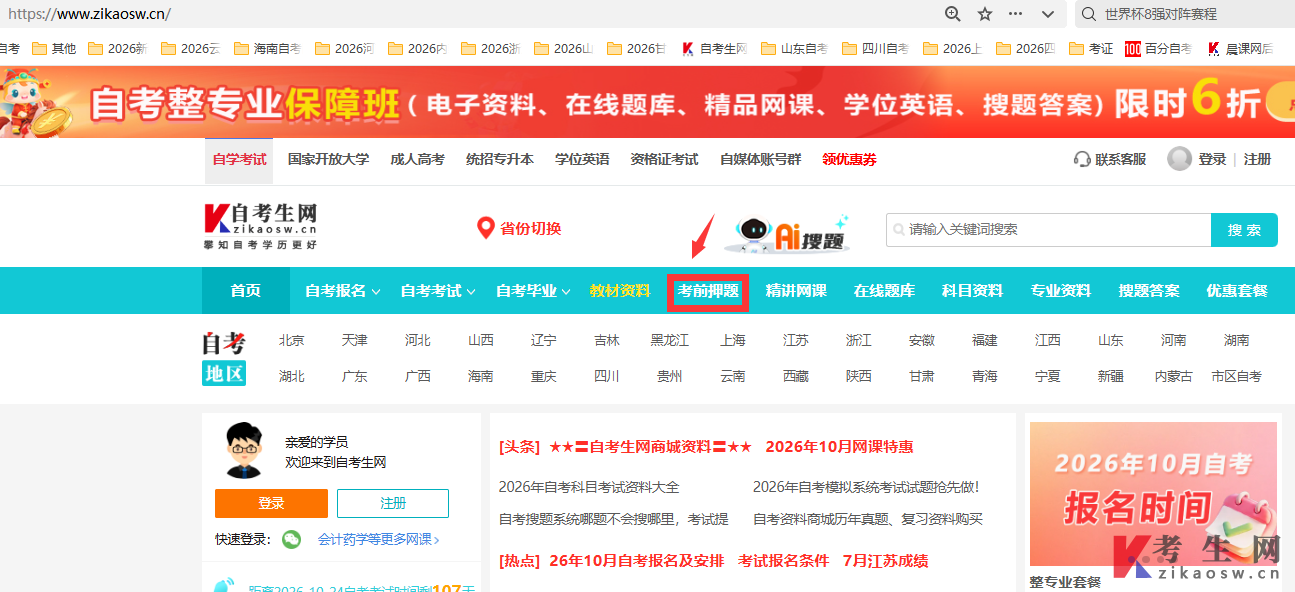1295x592 pixels.
Task: Click the orange 登录 button
Action: coord(271,503)
